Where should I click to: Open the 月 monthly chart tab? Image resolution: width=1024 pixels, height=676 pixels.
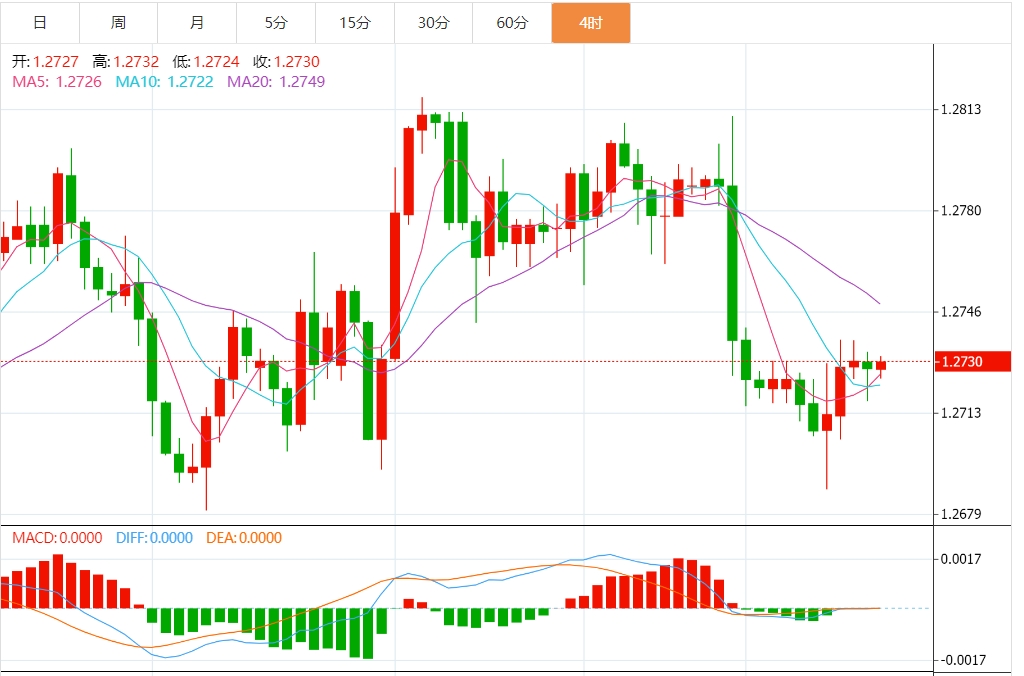[x=197, y=23]
